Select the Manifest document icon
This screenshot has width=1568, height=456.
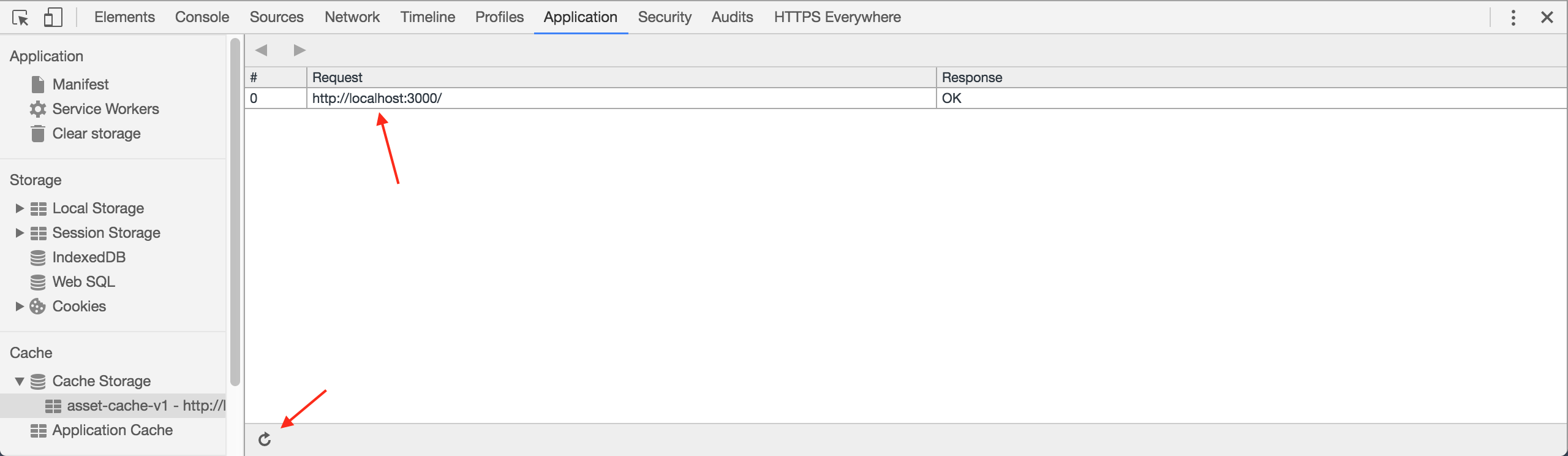pos(38,85)
